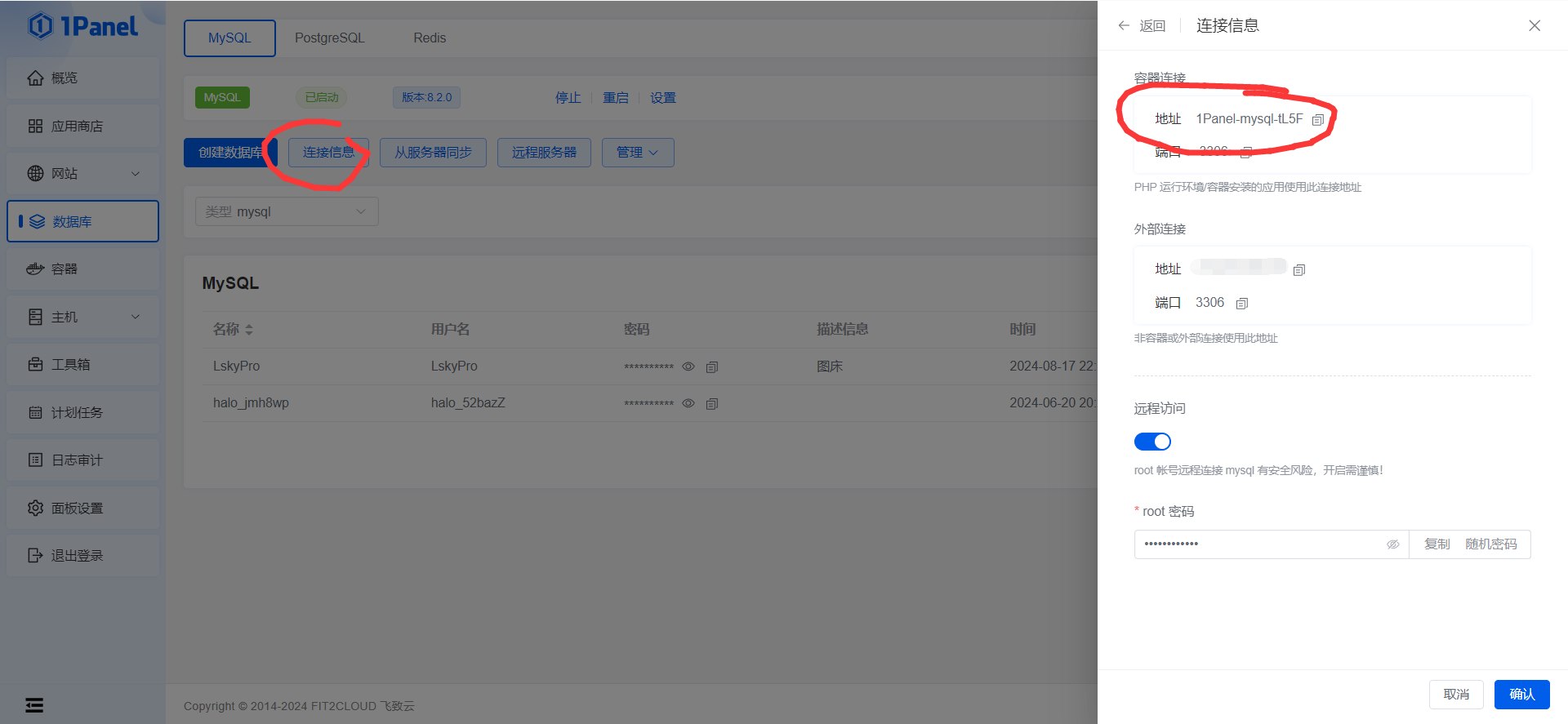Copy the LskyPro database password

(712, 367)
